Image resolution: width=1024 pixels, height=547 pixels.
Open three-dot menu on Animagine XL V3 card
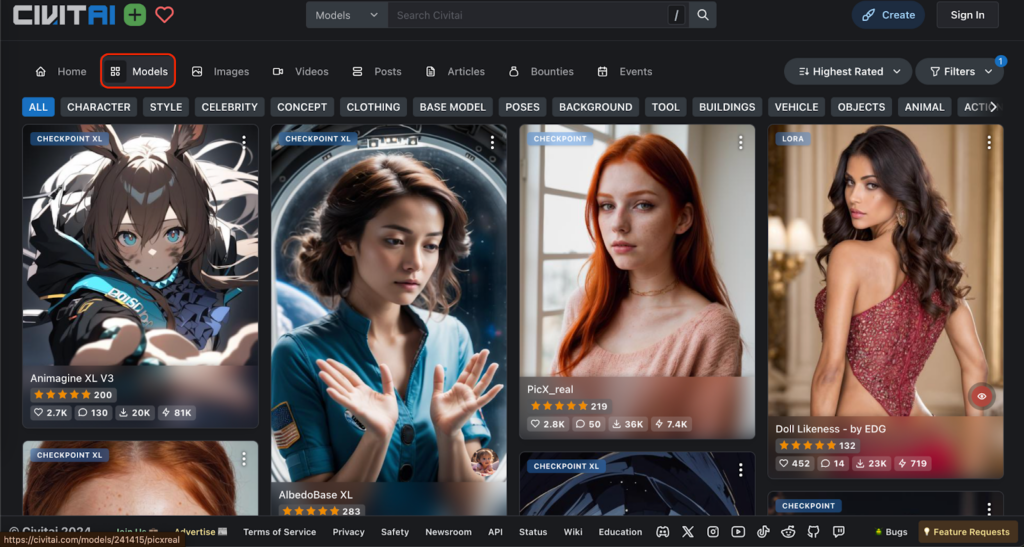tap(243, 142)
